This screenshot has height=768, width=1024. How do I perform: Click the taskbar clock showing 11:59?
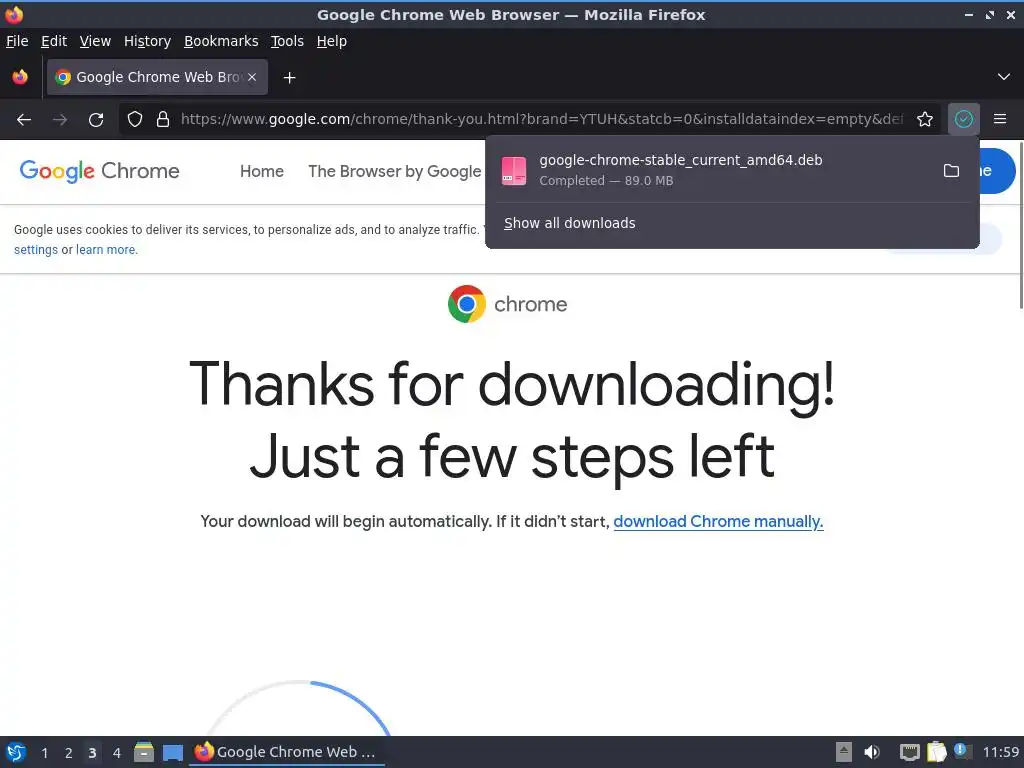(1000, 752)
